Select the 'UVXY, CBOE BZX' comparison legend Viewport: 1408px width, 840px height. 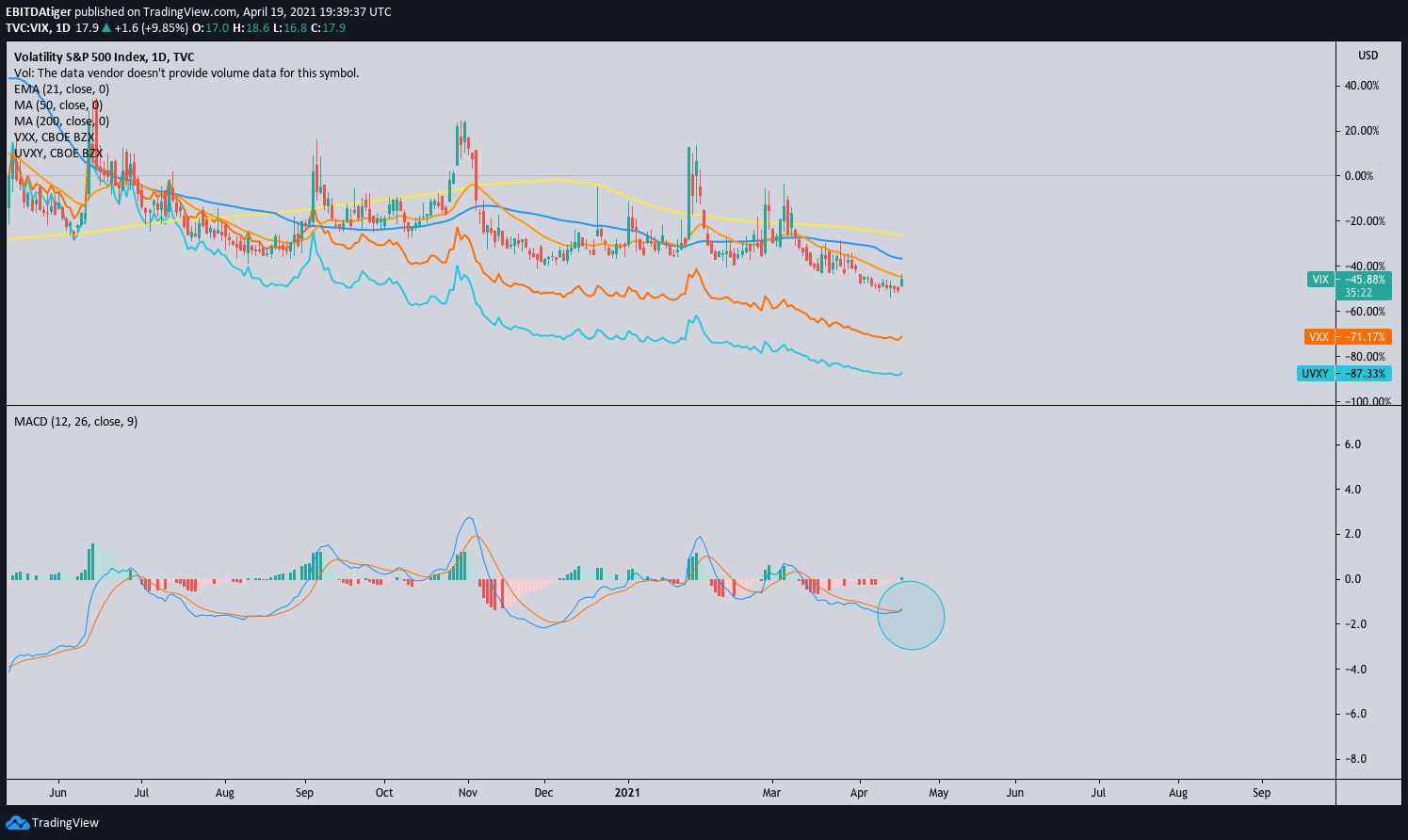coord(58,153)
